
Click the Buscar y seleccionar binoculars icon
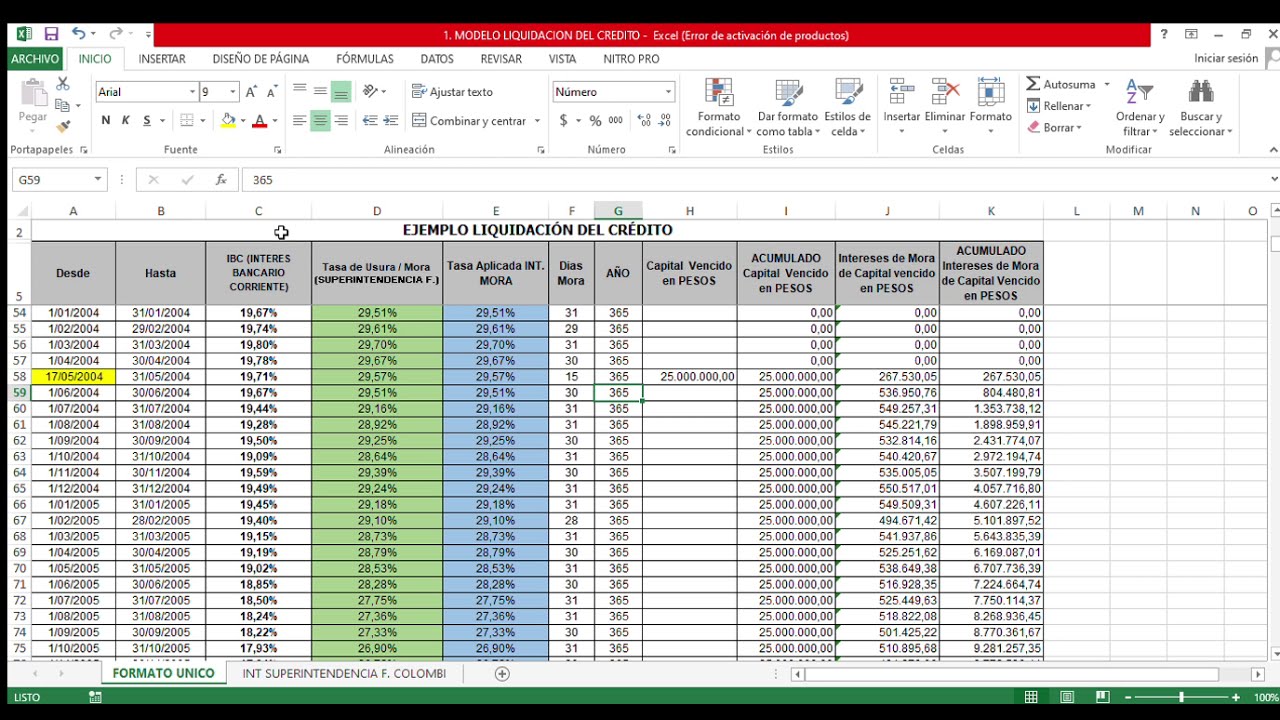coord(1200,93)
